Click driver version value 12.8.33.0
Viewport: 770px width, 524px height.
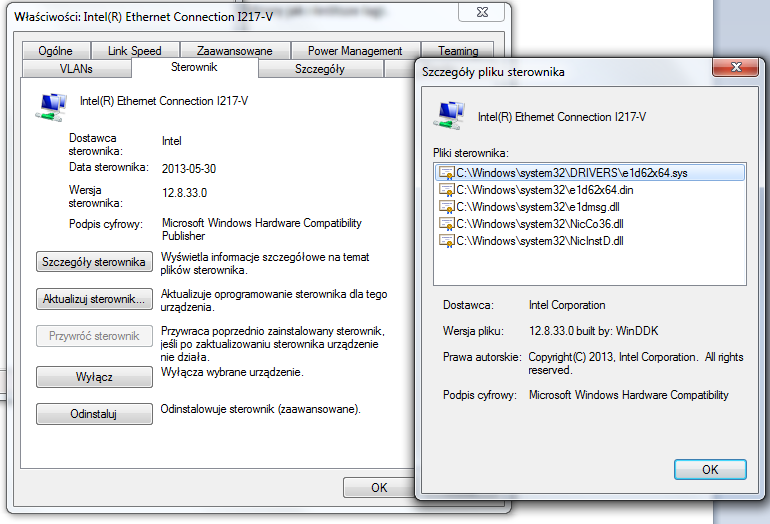tap(185, 193)
